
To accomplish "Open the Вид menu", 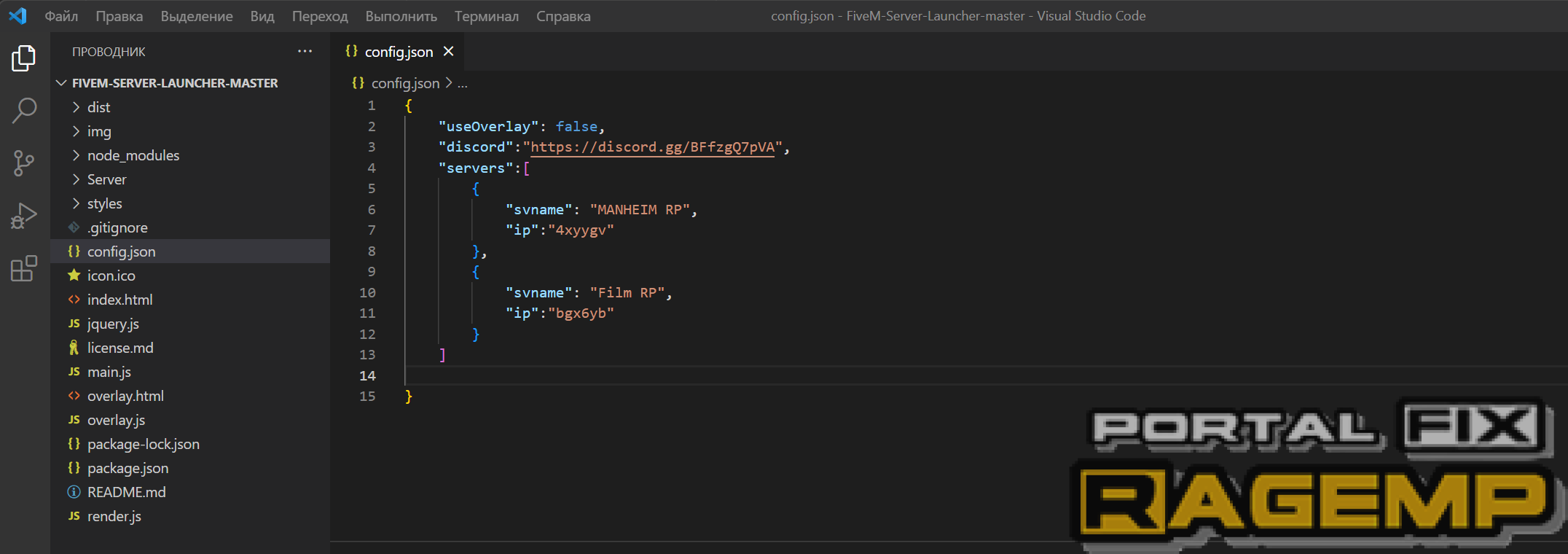I will pos(262,16).
